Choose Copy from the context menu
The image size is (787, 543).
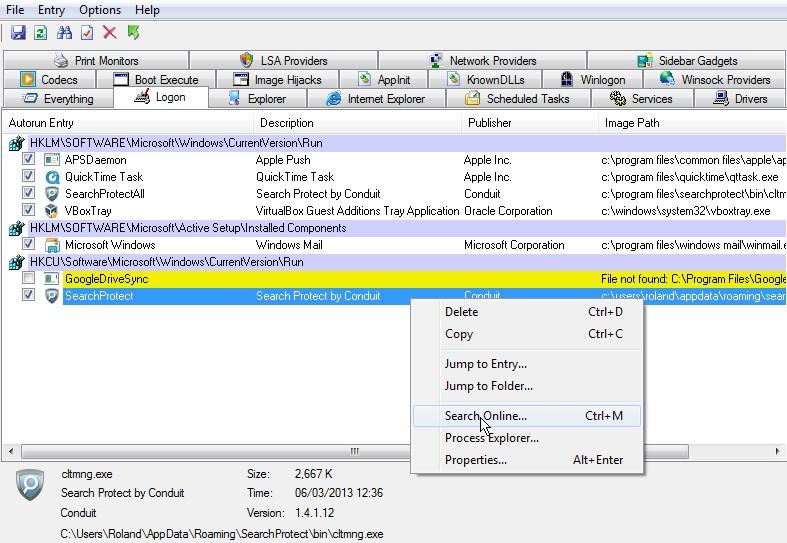(x=527, y=334)
